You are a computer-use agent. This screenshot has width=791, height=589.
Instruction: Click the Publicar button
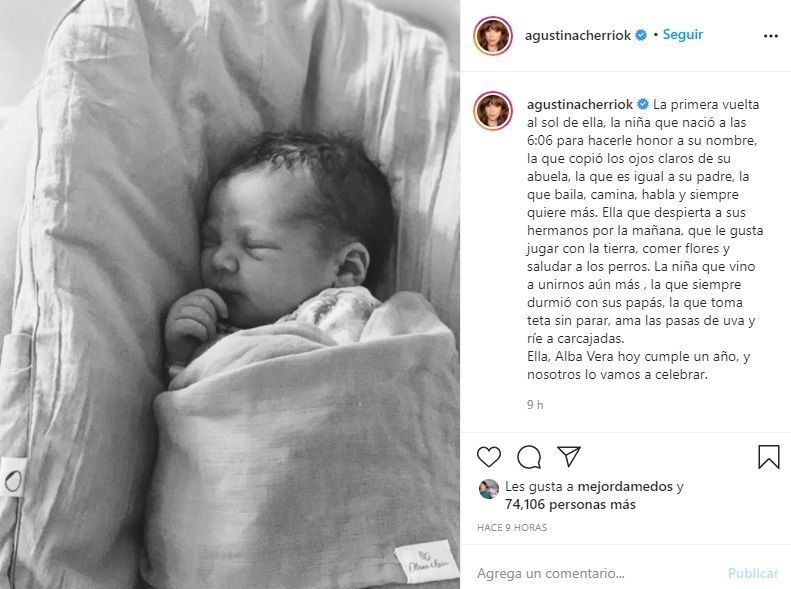pyautogui.click(x=753, y=573)
